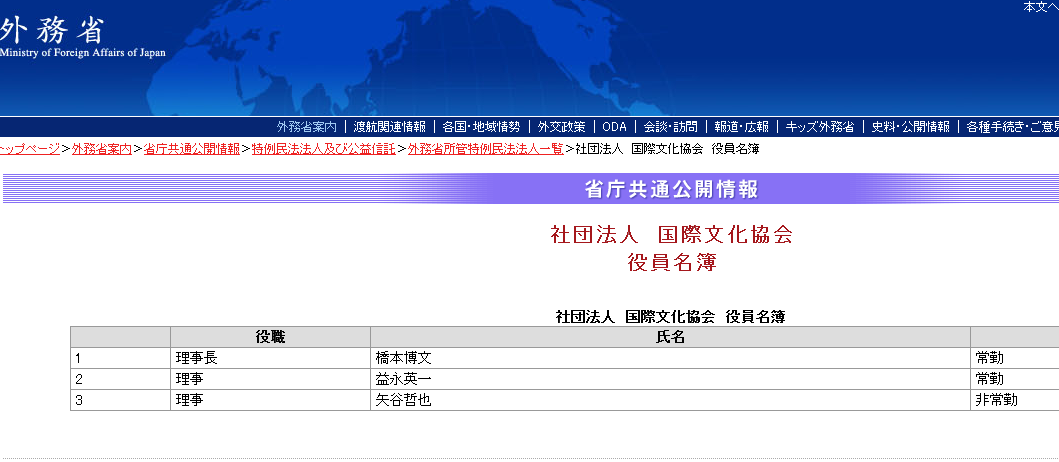Click the 省庁共通公開情報 purple banner heading
The width and height of the screenshot is (1059, 462).
point(671,189)
